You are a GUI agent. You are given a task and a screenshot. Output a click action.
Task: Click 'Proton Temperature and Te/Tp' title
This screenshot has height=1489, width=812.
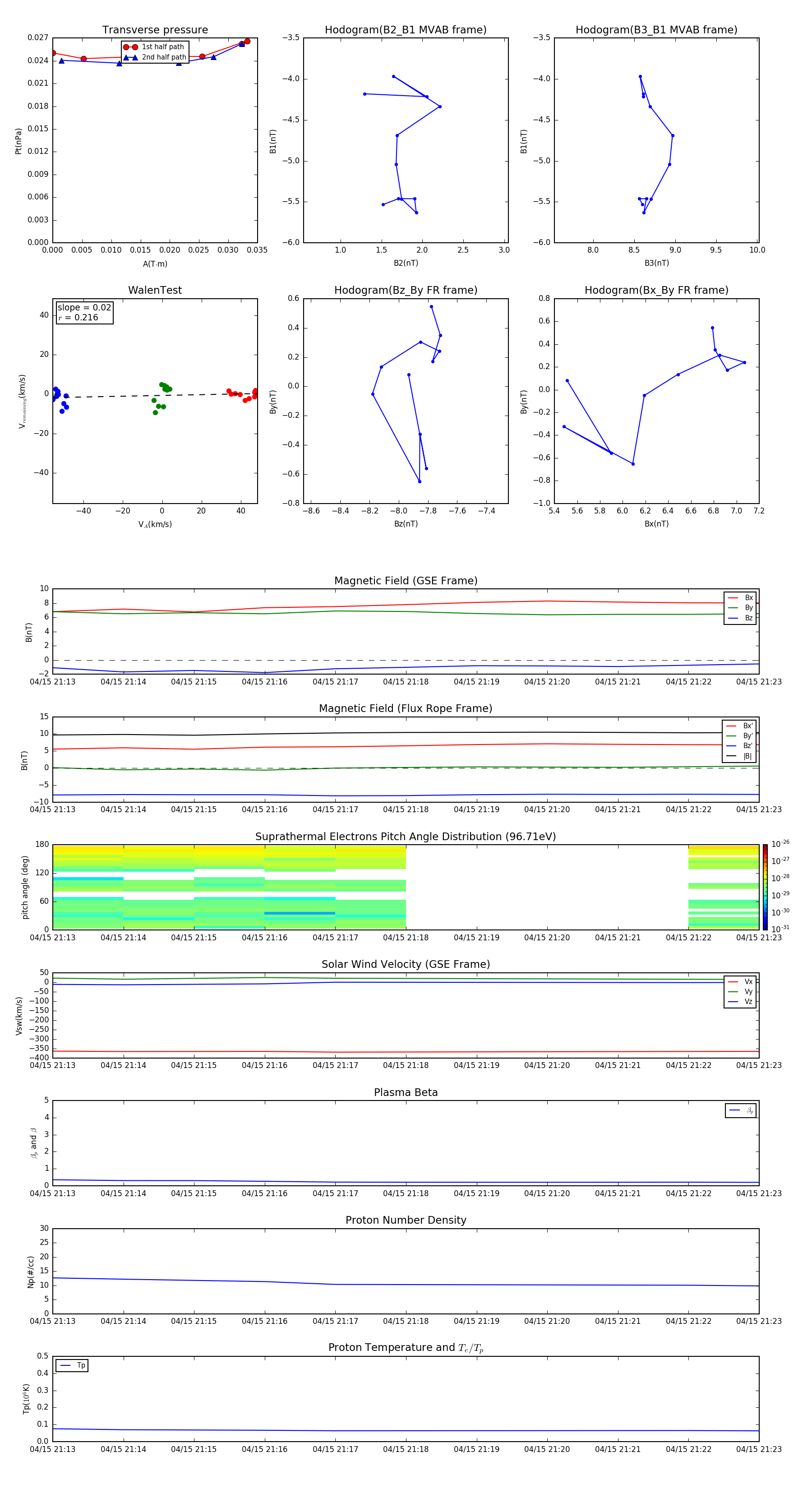pyautogui.click(x=406, y=1347)
